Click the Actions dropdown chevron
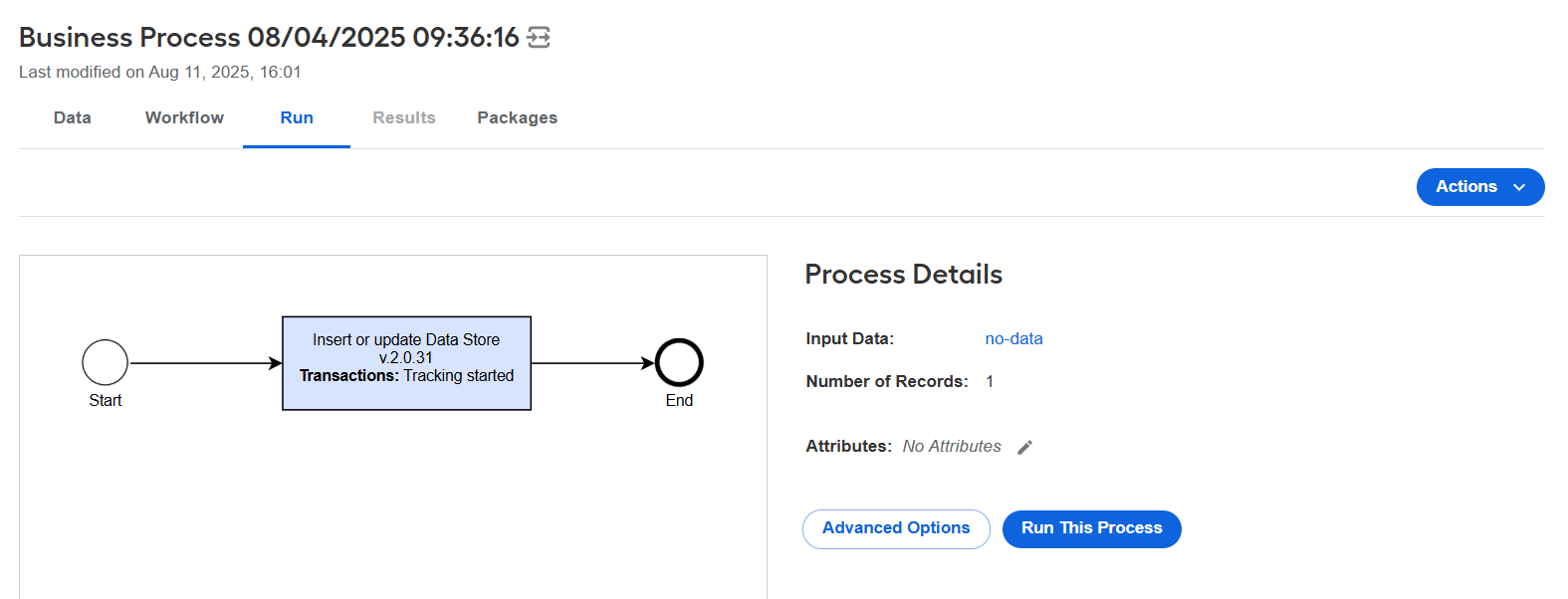1568x599 pixels. 1519,187
